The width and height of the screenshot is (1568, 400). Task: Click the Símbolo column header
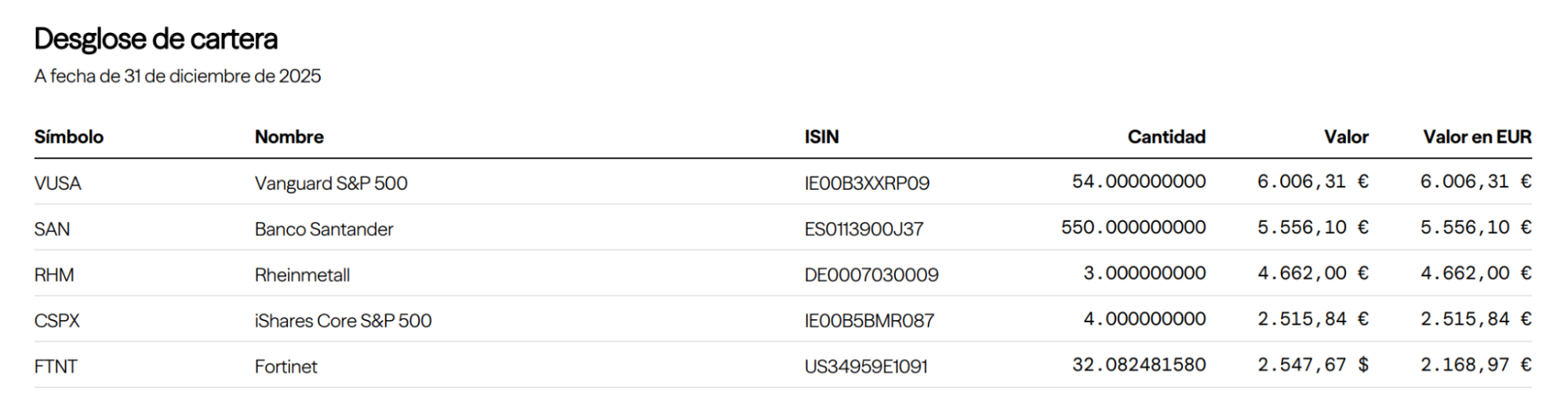point(69,137)
